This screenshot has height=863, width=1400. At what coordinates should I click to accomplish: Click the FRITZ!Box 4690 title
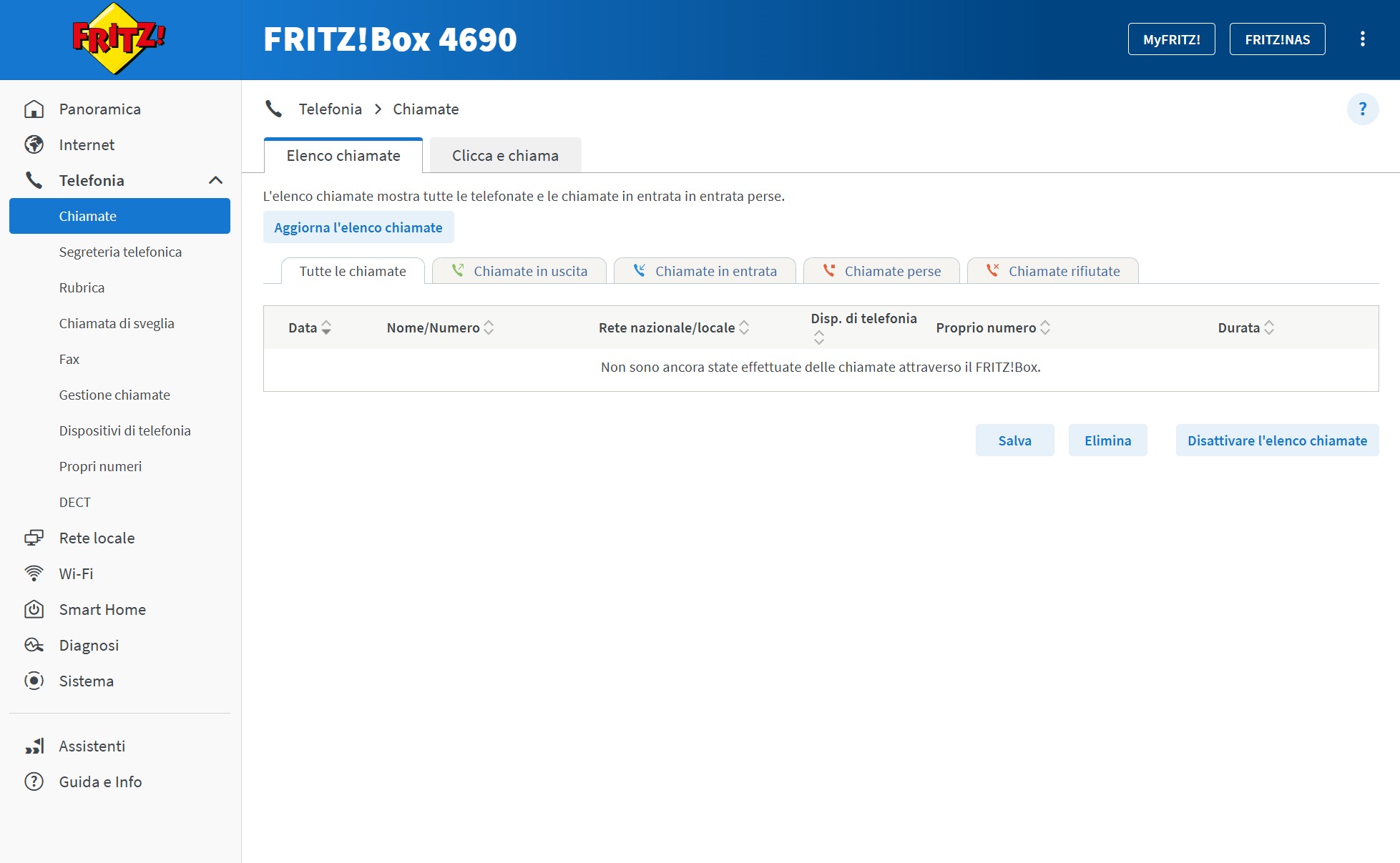pos(390,39)
